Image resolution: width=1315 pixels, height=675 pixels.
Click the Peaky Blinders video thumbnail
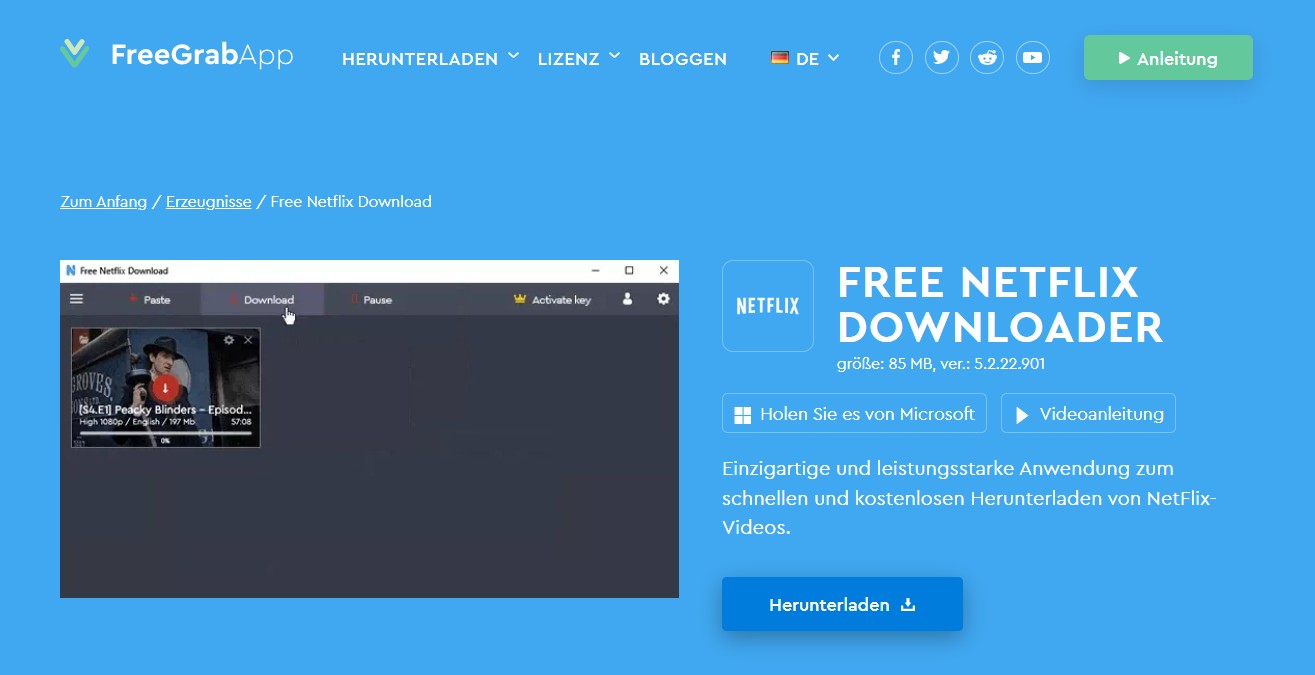[x=166, y=388]
